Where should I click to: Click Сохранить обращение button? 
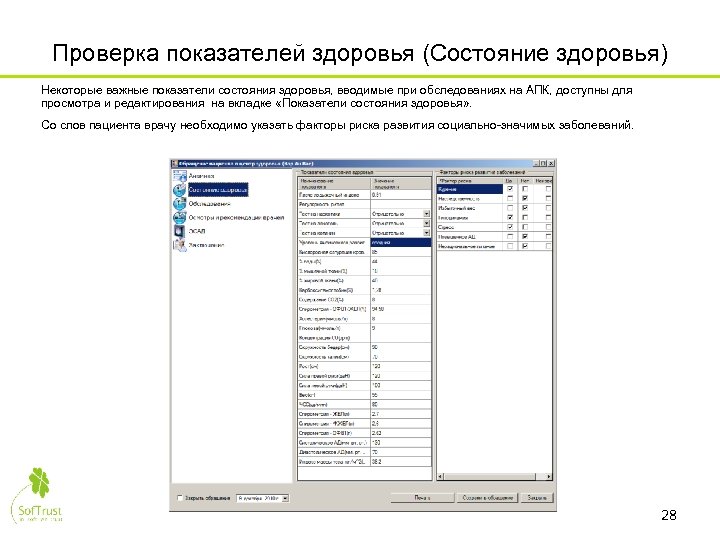pyautogui.click(x=487, y=498)
